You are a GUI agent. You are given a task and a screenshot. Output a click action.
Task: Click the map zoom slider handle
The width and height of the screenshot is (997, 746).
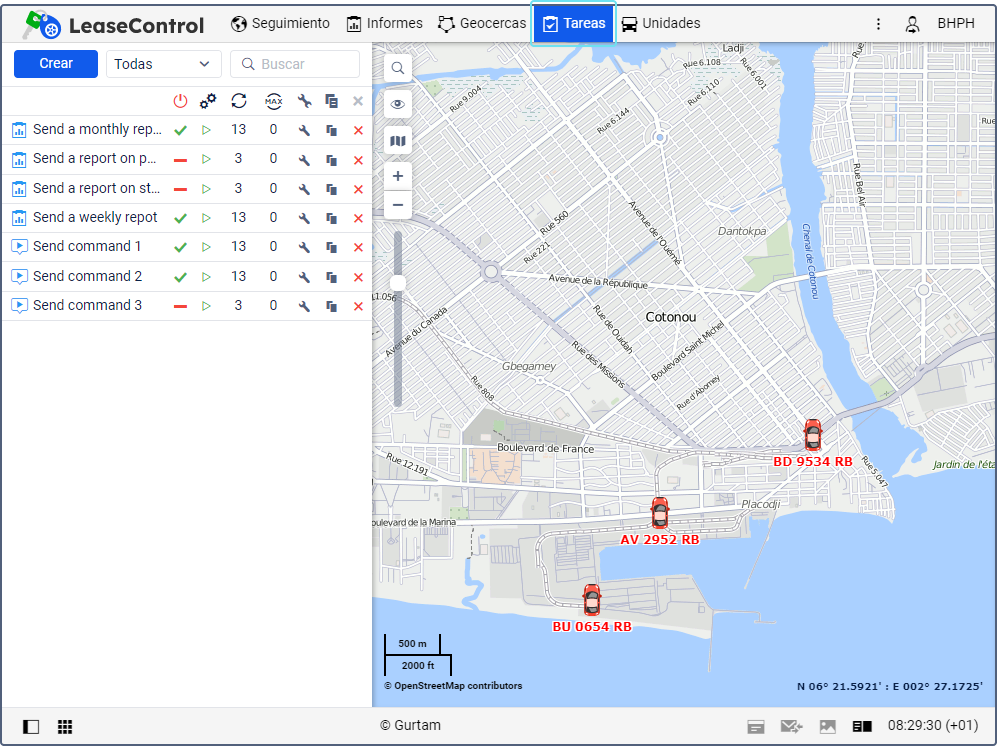click(x=398, y=283)
